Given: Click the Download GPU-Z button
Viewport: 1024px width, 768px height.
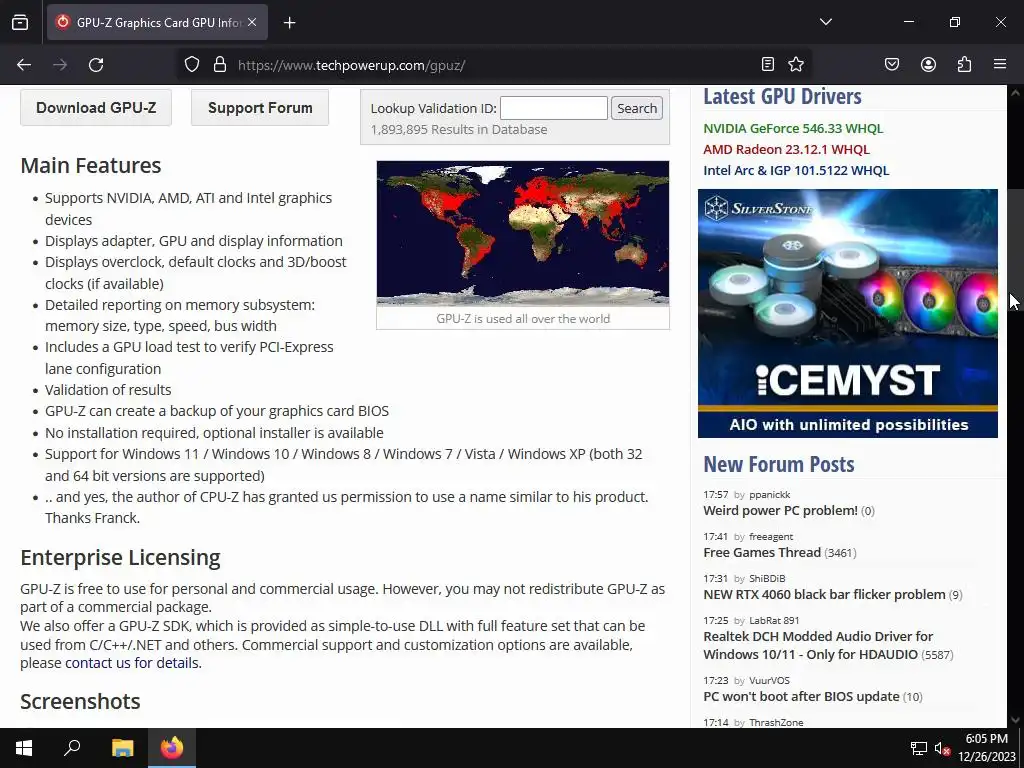Looking at the screenshot, I should click(96, 108).
